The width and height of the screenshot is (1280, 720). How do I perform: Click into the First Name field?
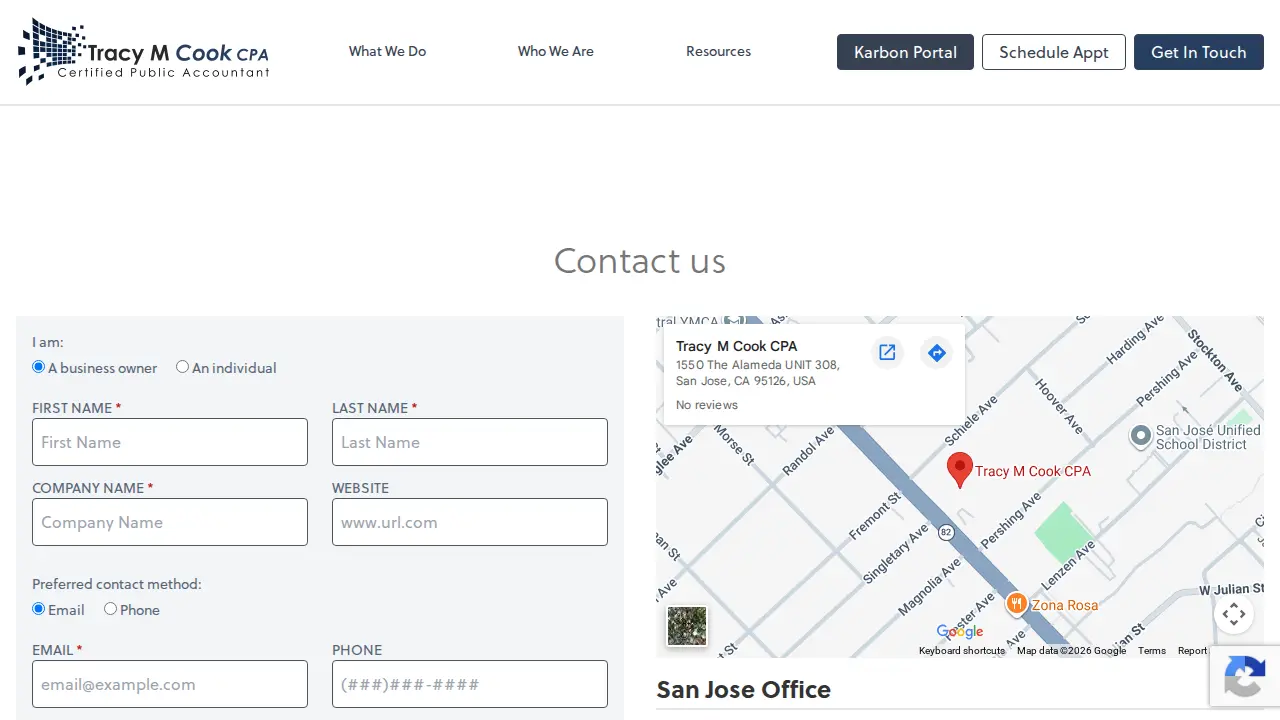pyautogui.click(x=170, y=442)
